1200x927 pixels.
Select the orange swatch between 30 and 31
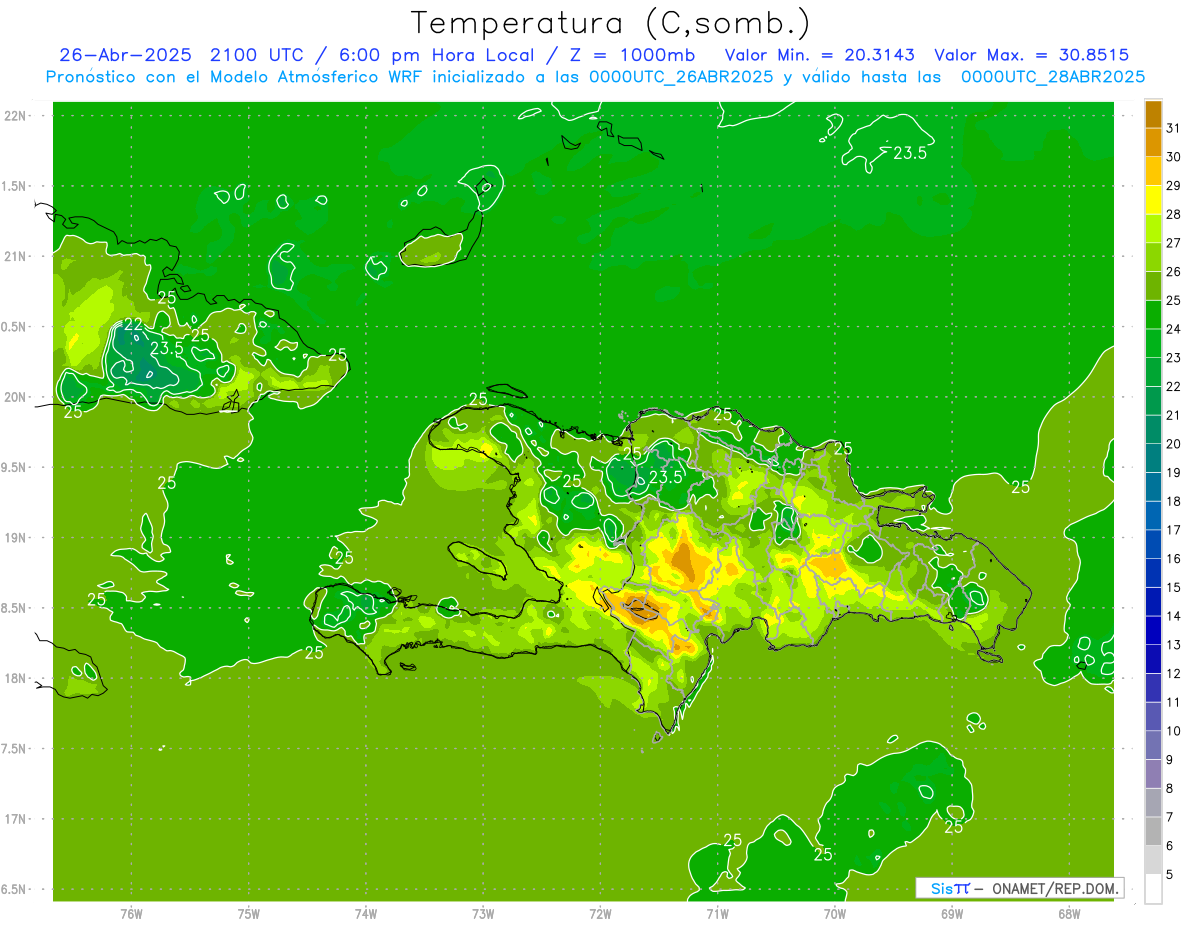(1153, 143)
